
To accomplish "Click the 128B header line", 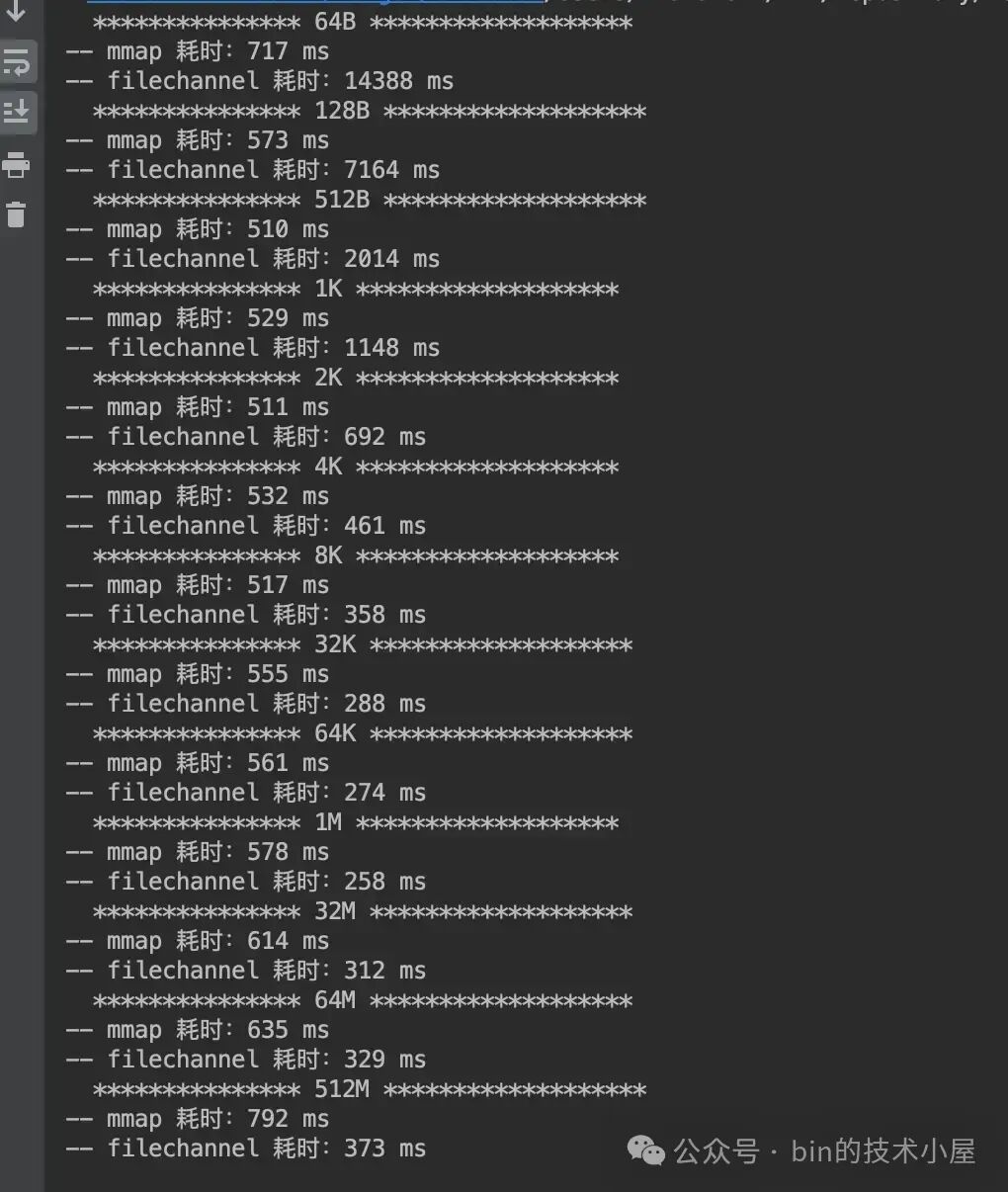I will (x=370, y=112).
